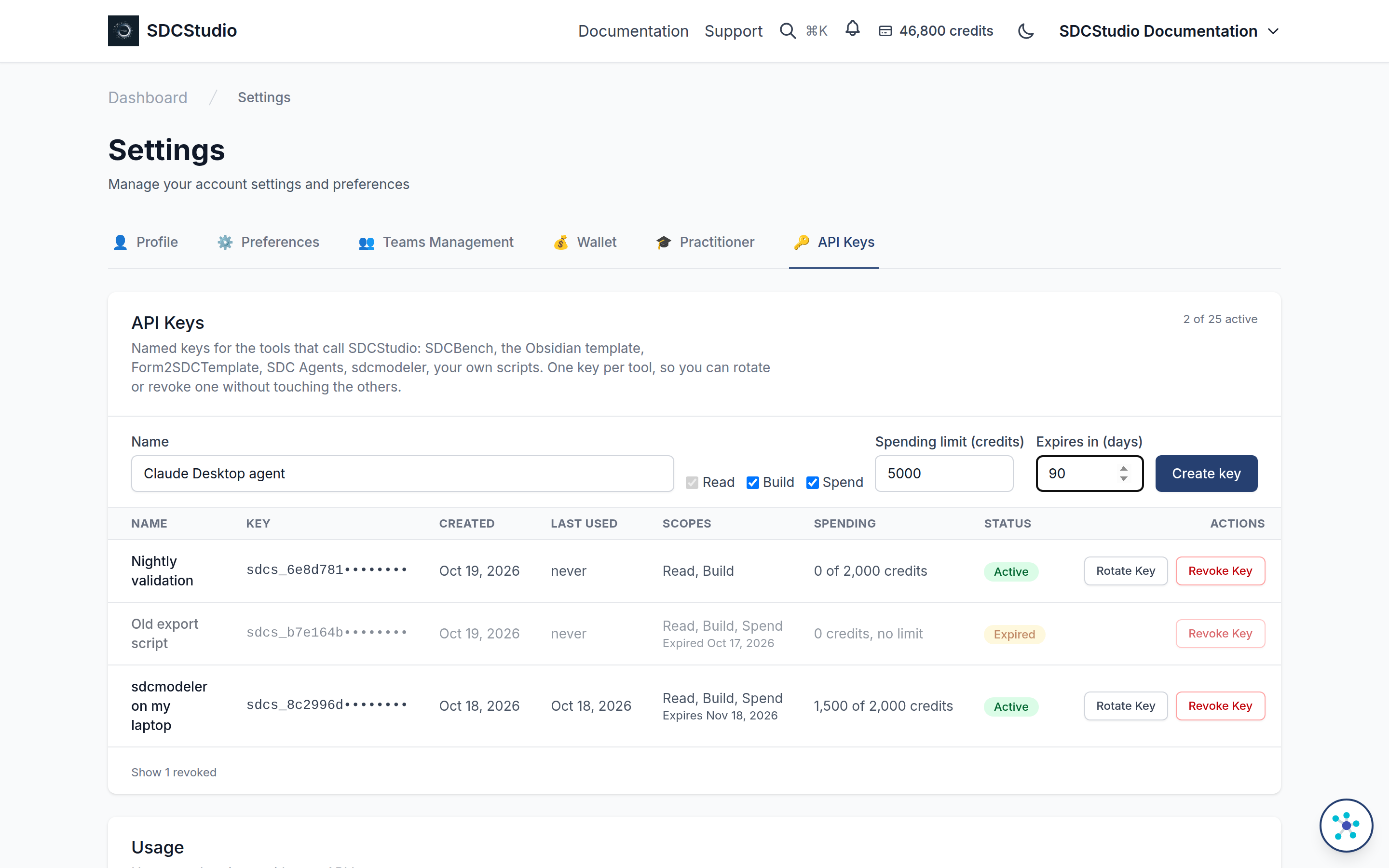The height and width of the screenshot is (868, 1389).
Task: Expand the SDCStudio Documentation account menu
Action: (1169, 31)
